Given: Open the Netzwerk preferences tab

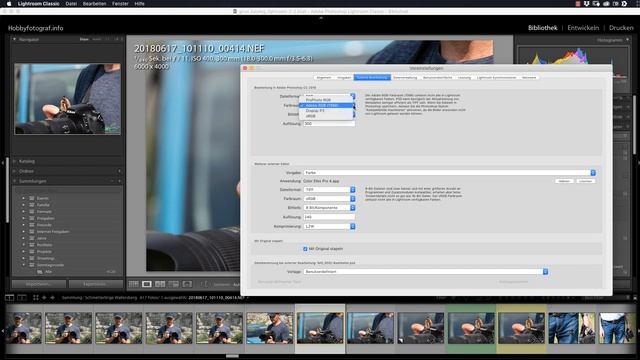Looking at the screenshot, I should click(x=529, y=78).
